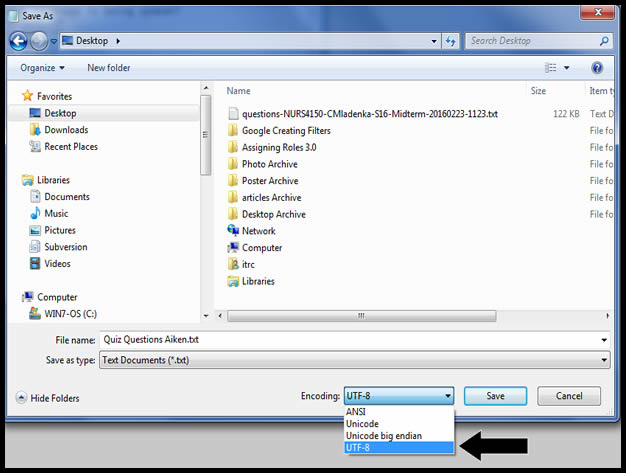Select Computer in the navigation pane
Viewport: 626px width, 473px height.
tap(57, 297)
